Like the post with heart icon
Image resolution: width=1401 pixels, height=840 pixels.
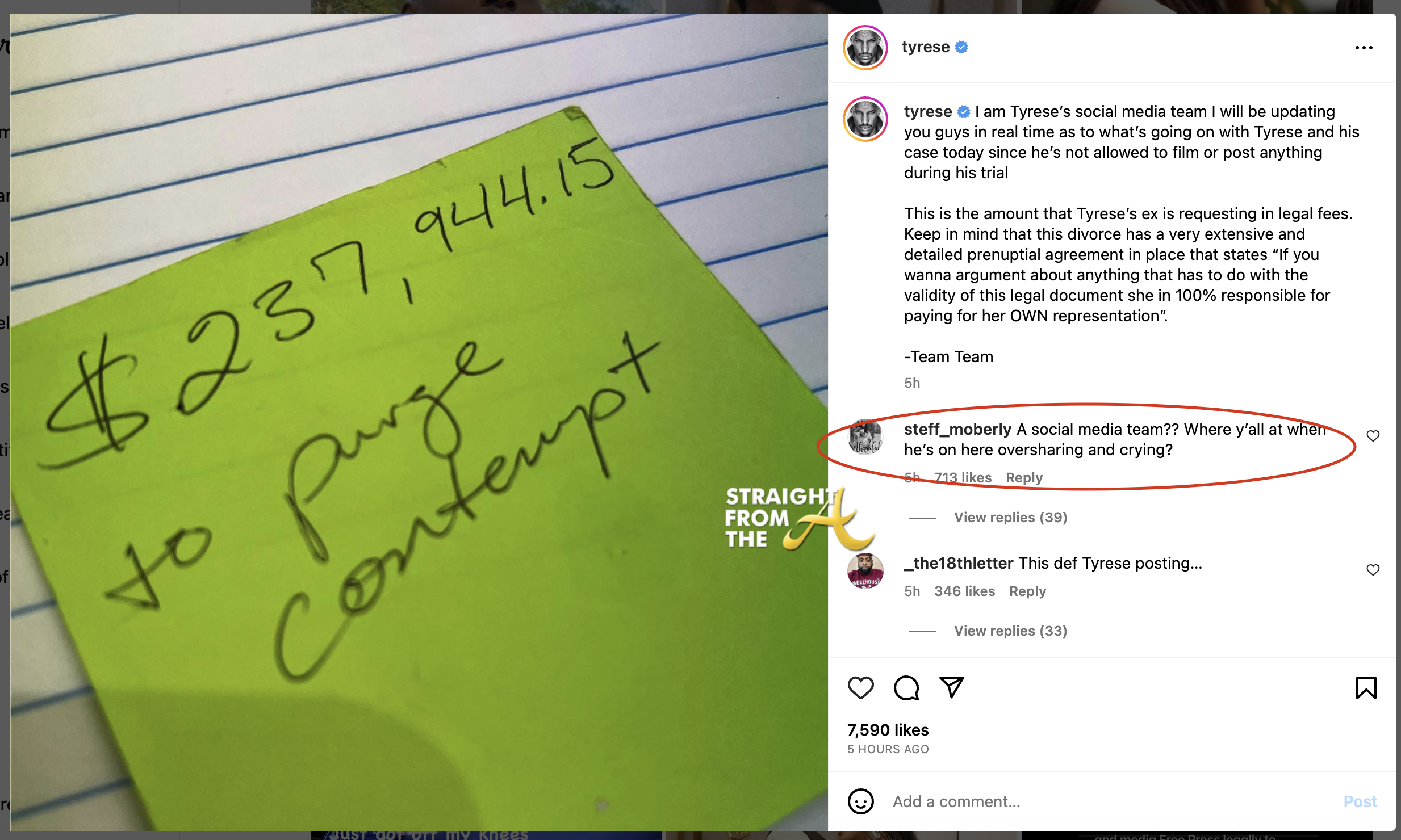pos(860,688)
